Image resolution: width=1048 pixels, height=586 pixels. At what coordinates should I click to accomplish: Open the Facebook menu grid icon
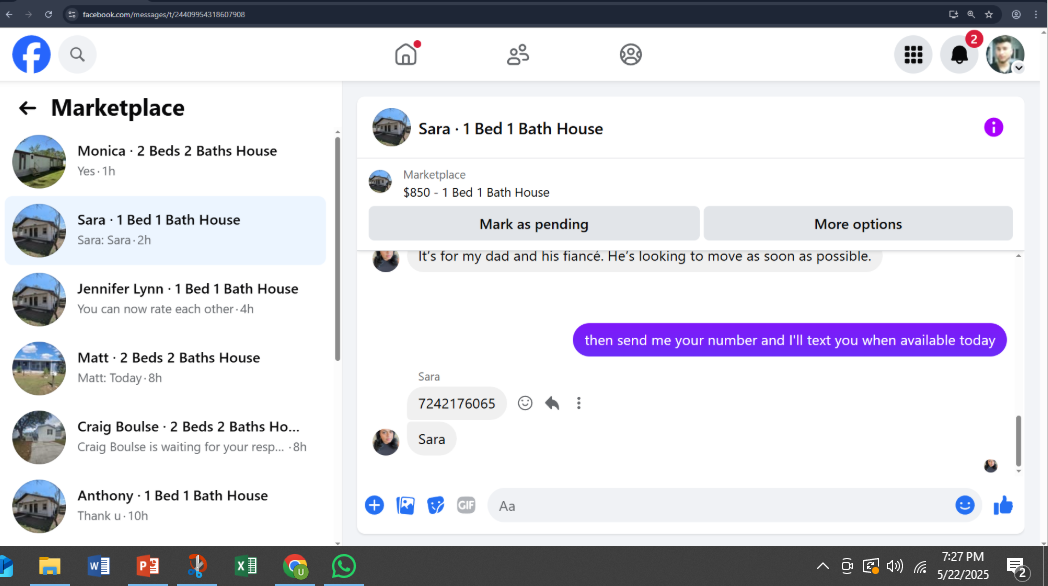913,54
